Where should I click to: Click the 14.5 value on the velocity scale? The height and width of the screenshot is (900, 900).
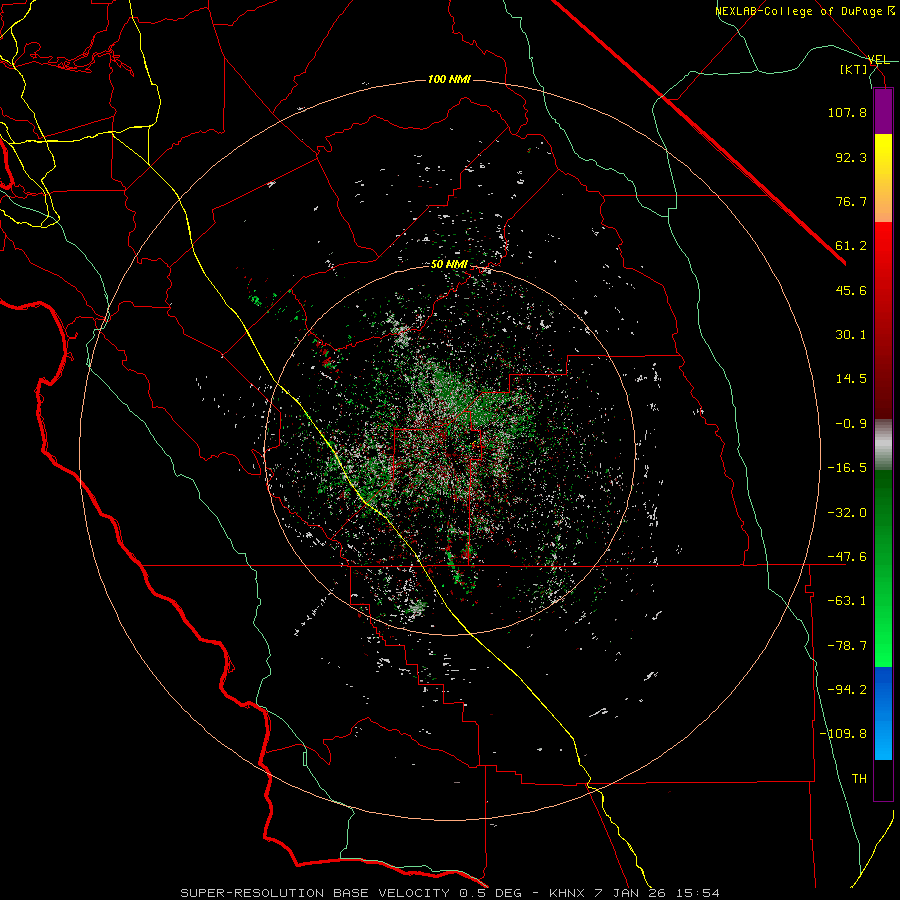tap(851, 379)
